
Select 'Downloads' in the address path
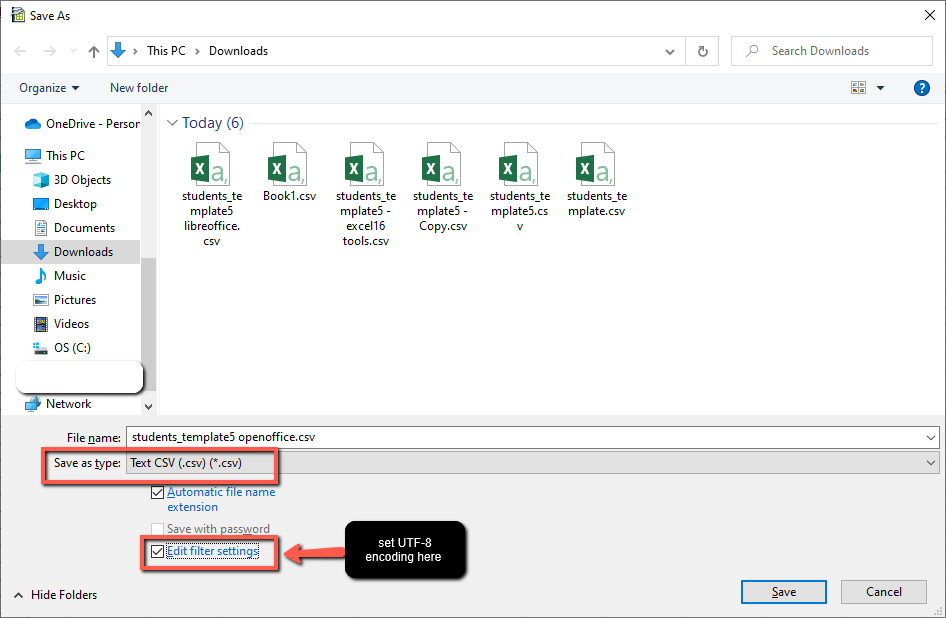pos(238,51)
